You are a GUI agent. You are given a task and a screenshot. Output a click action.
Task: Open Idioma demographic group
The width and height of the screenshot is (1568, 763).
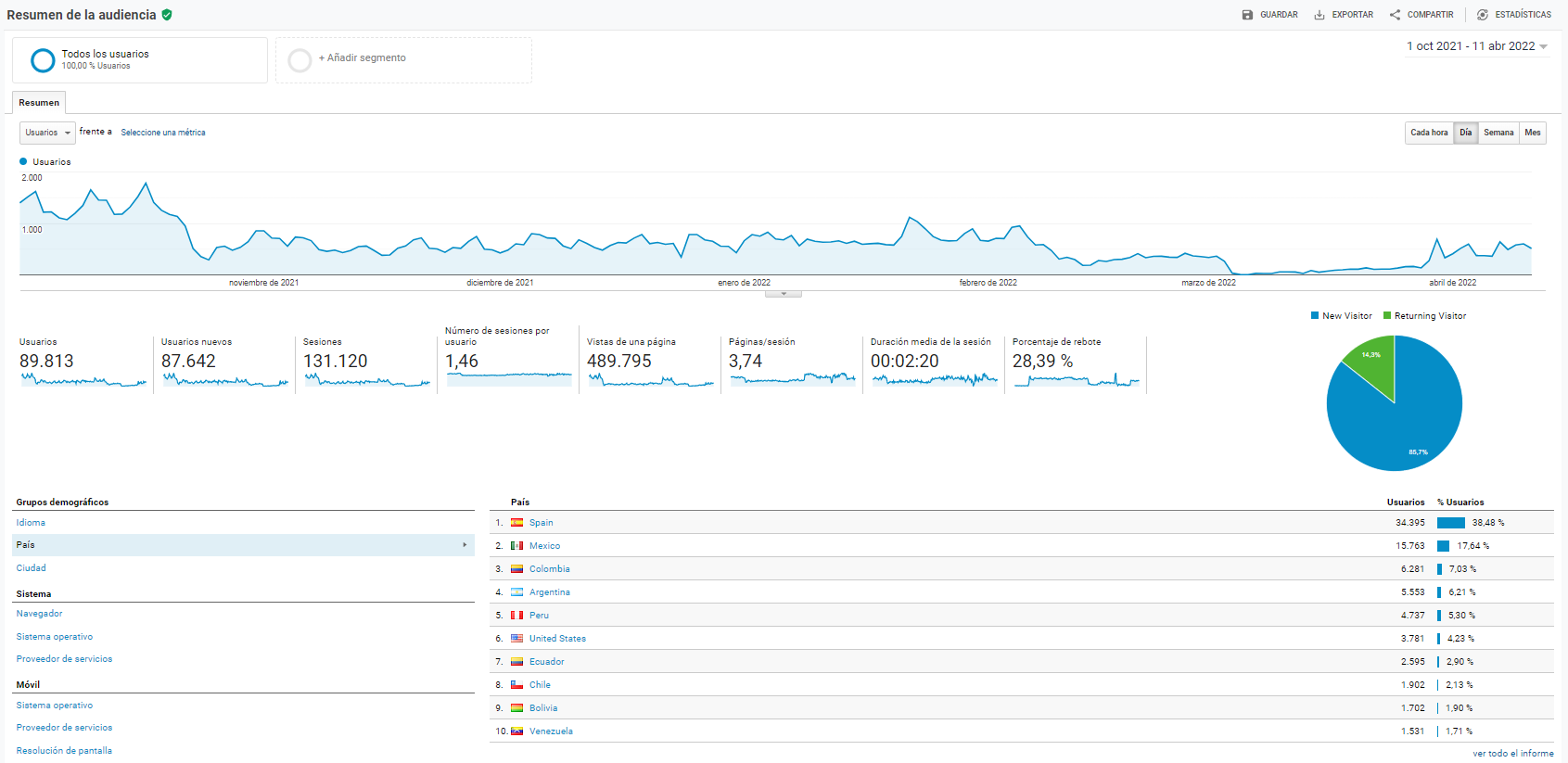[31, 523]
